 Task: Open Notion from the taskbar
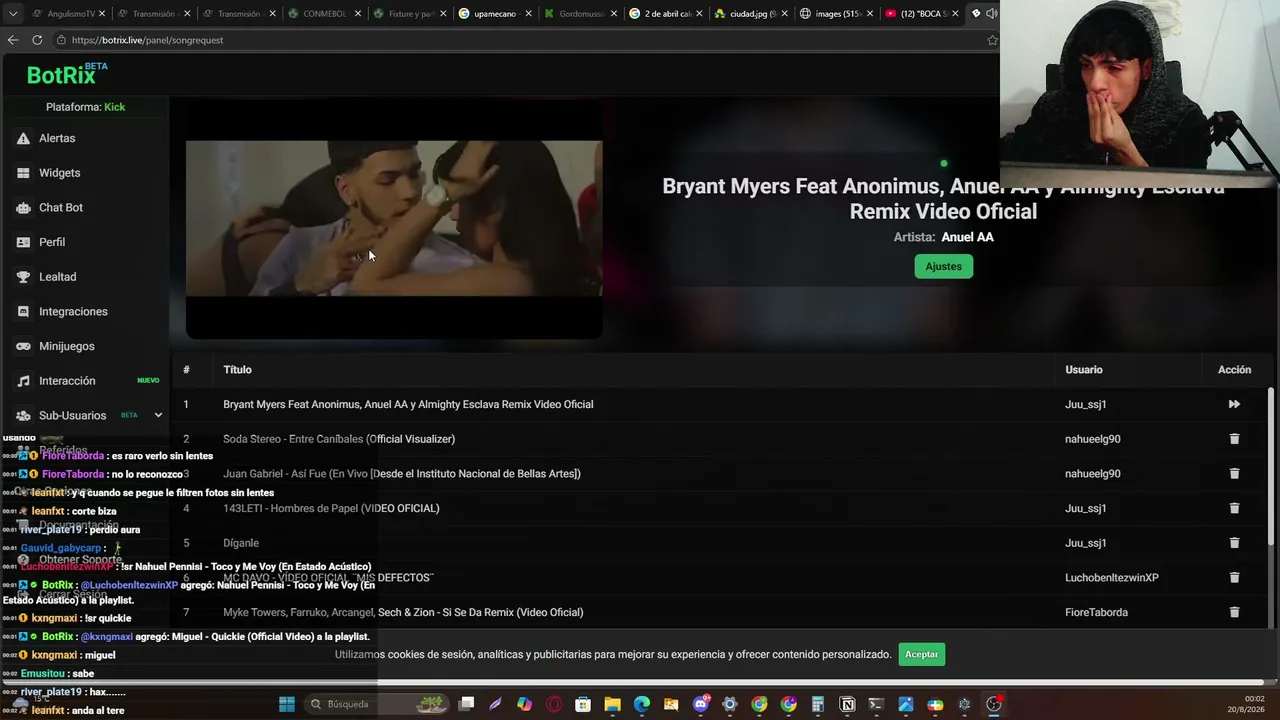click(847, 704)
